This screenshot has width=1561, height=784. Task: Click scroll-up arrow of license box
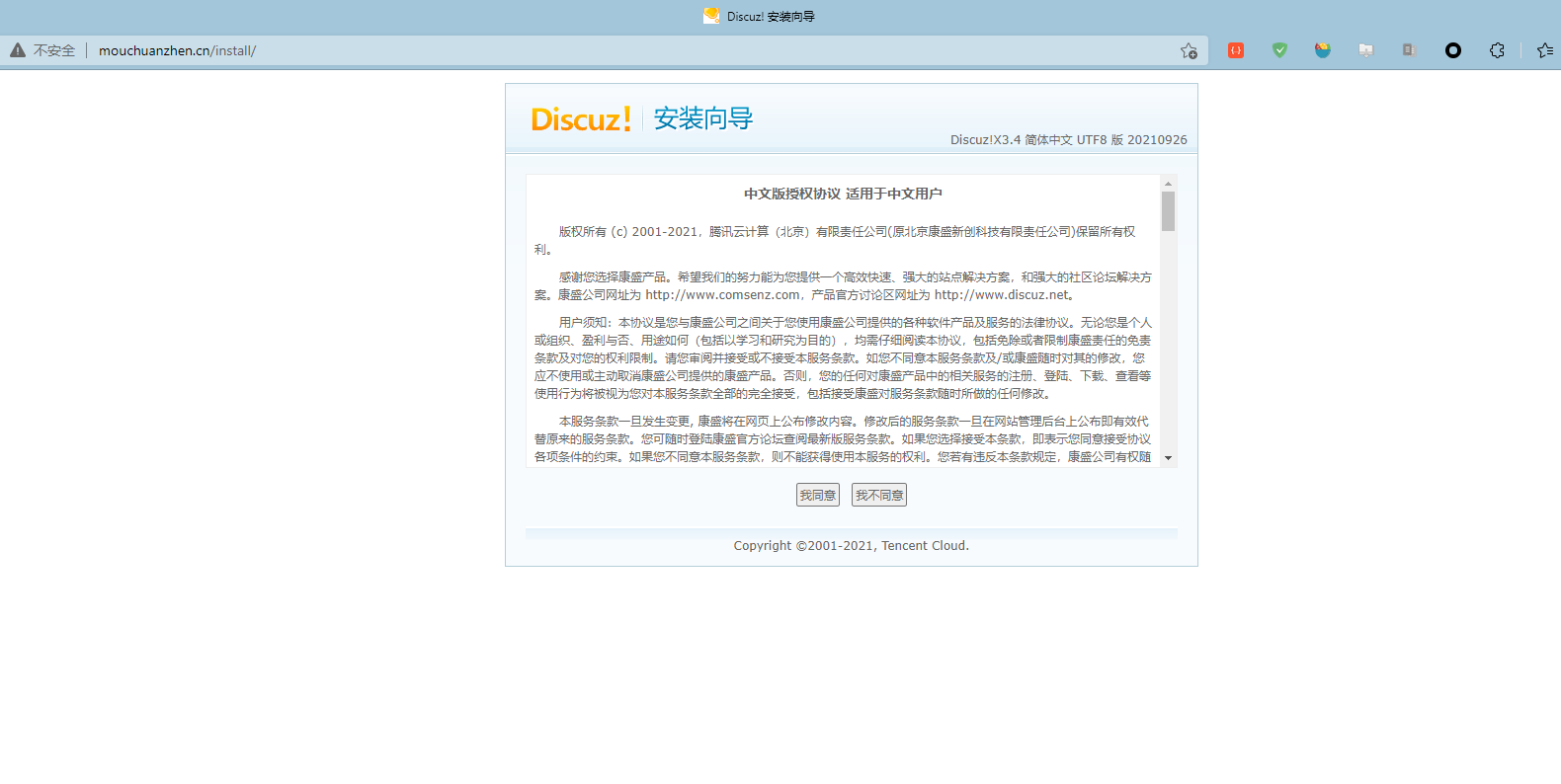point(1168,184)
